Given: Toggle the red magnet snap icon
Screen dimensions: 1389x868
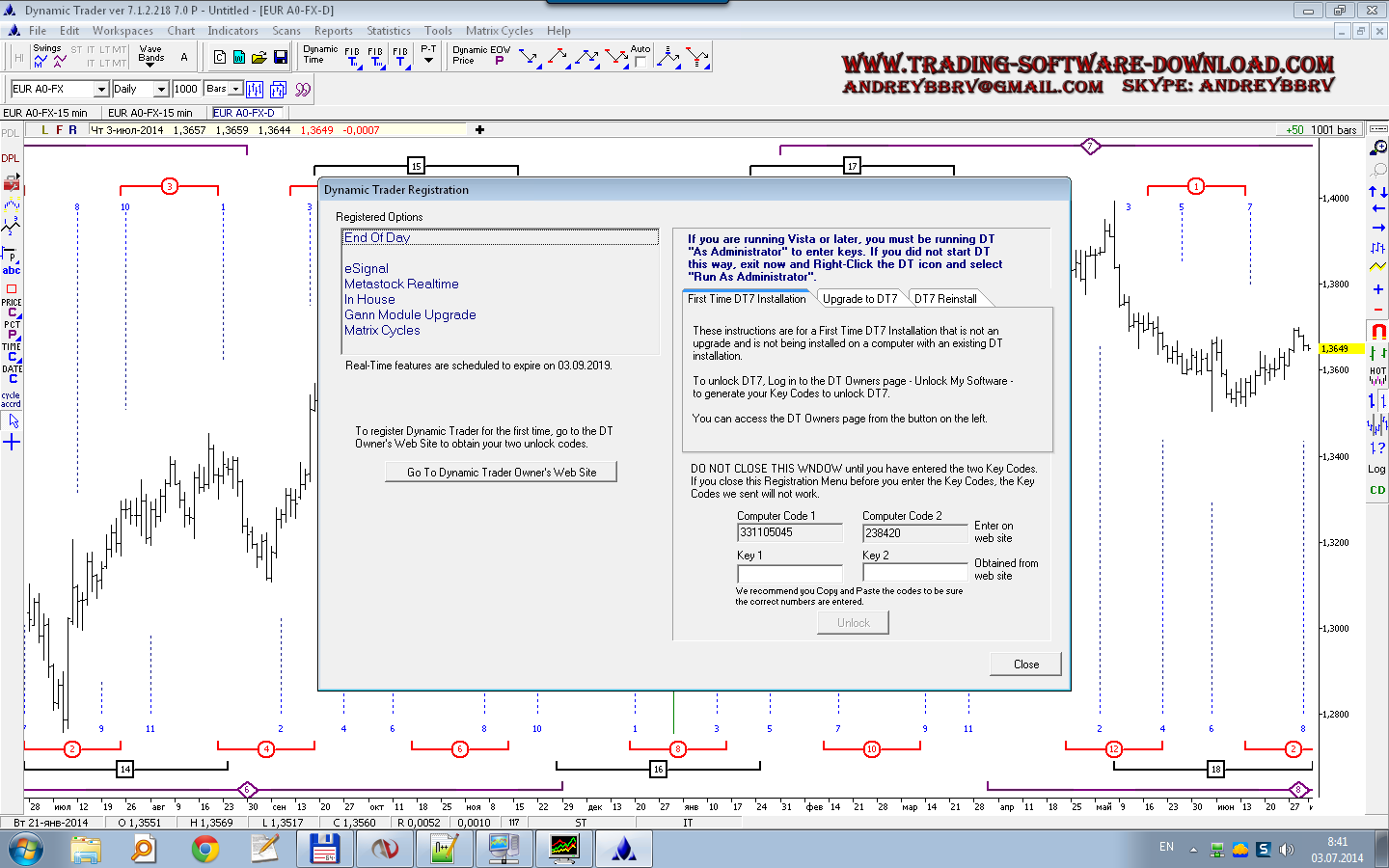Looking at the screenshot, I should pyautogui.click(x=1378, y=331).
